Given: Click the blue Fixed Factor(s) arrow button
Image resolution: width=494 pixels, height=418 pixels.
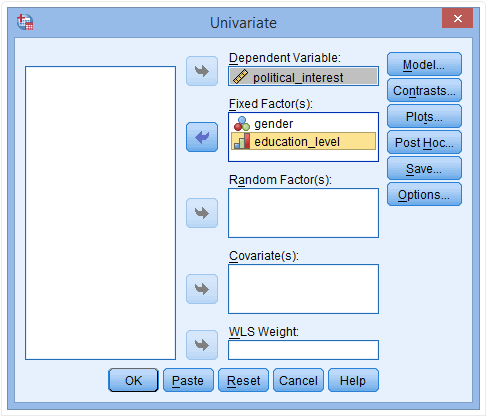Looking at the screenshot, I should tap(202, 137).
